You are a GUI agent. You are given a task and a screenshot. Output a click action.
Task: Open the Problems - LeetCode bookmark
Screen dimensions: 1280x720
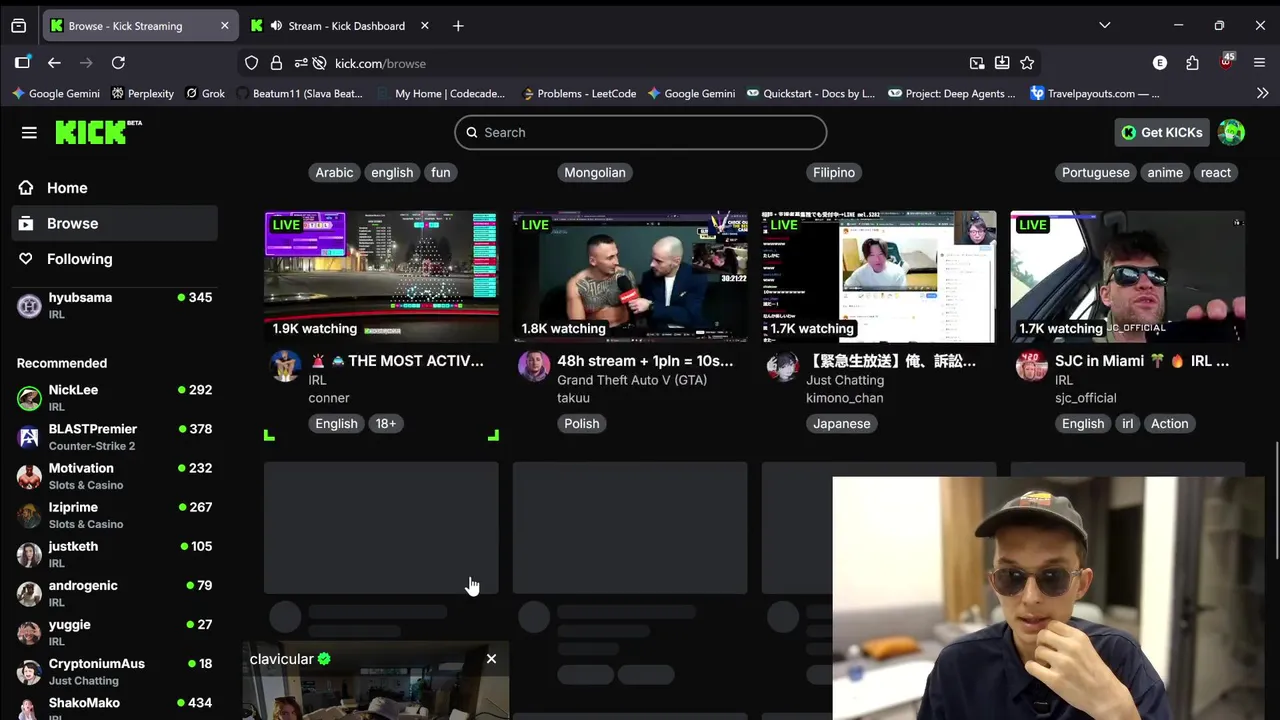[579, 93]
